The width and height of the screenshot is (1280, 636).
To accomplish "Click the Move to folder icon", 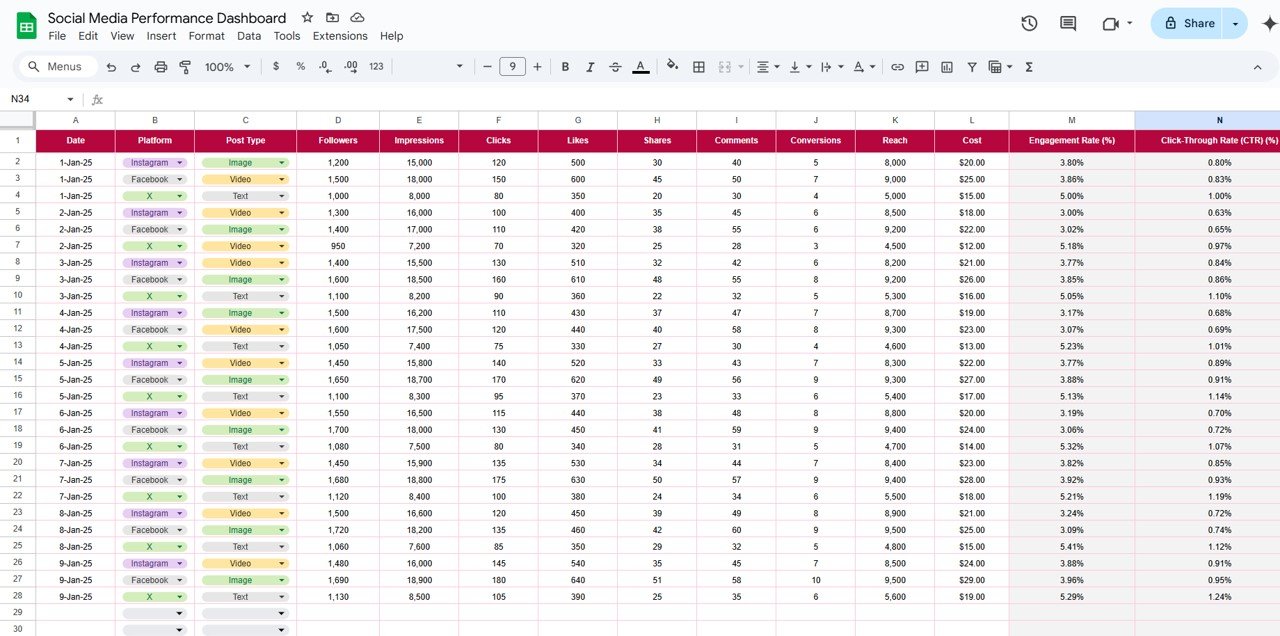I will [332, 18].
